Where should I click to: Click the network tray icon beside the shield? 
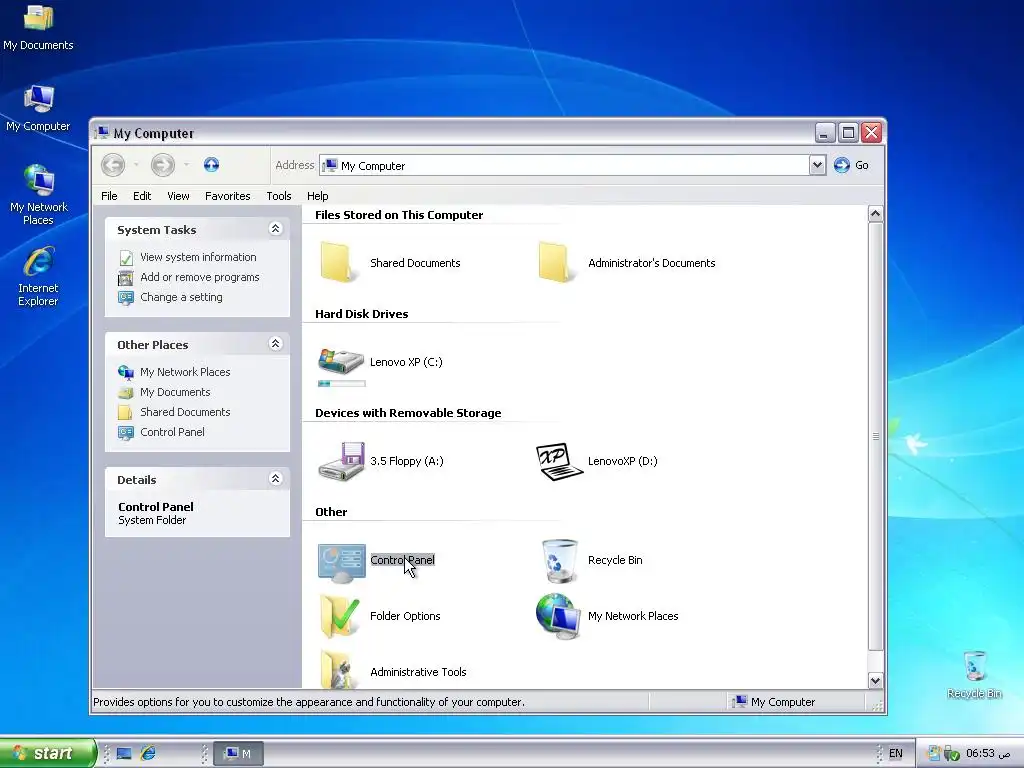[x=934, y=754]
